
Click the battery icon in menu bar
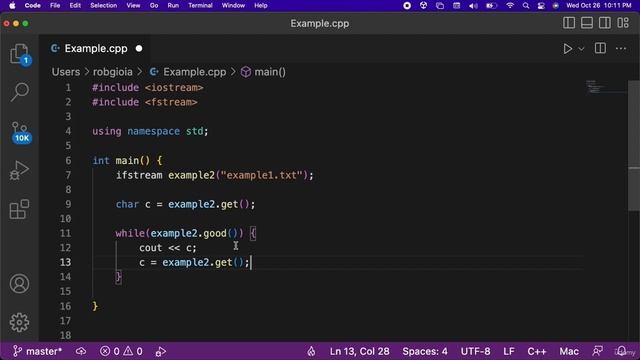point(491,5)
